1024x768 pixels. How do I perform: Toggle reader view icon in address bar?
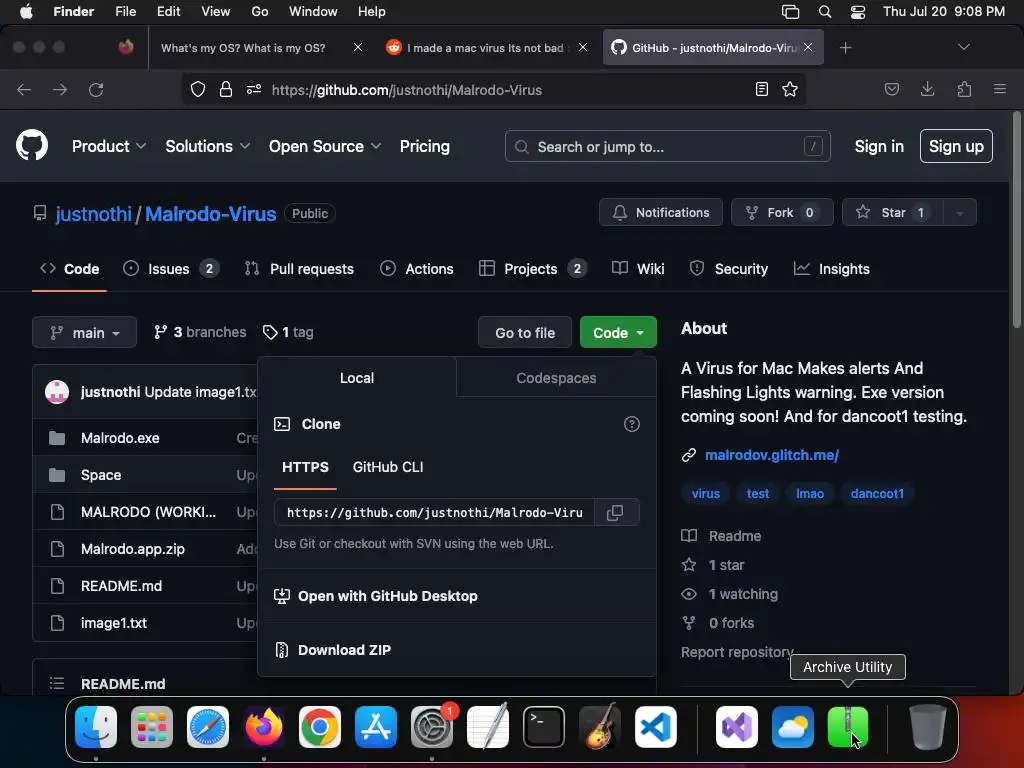tap(761, 89)
